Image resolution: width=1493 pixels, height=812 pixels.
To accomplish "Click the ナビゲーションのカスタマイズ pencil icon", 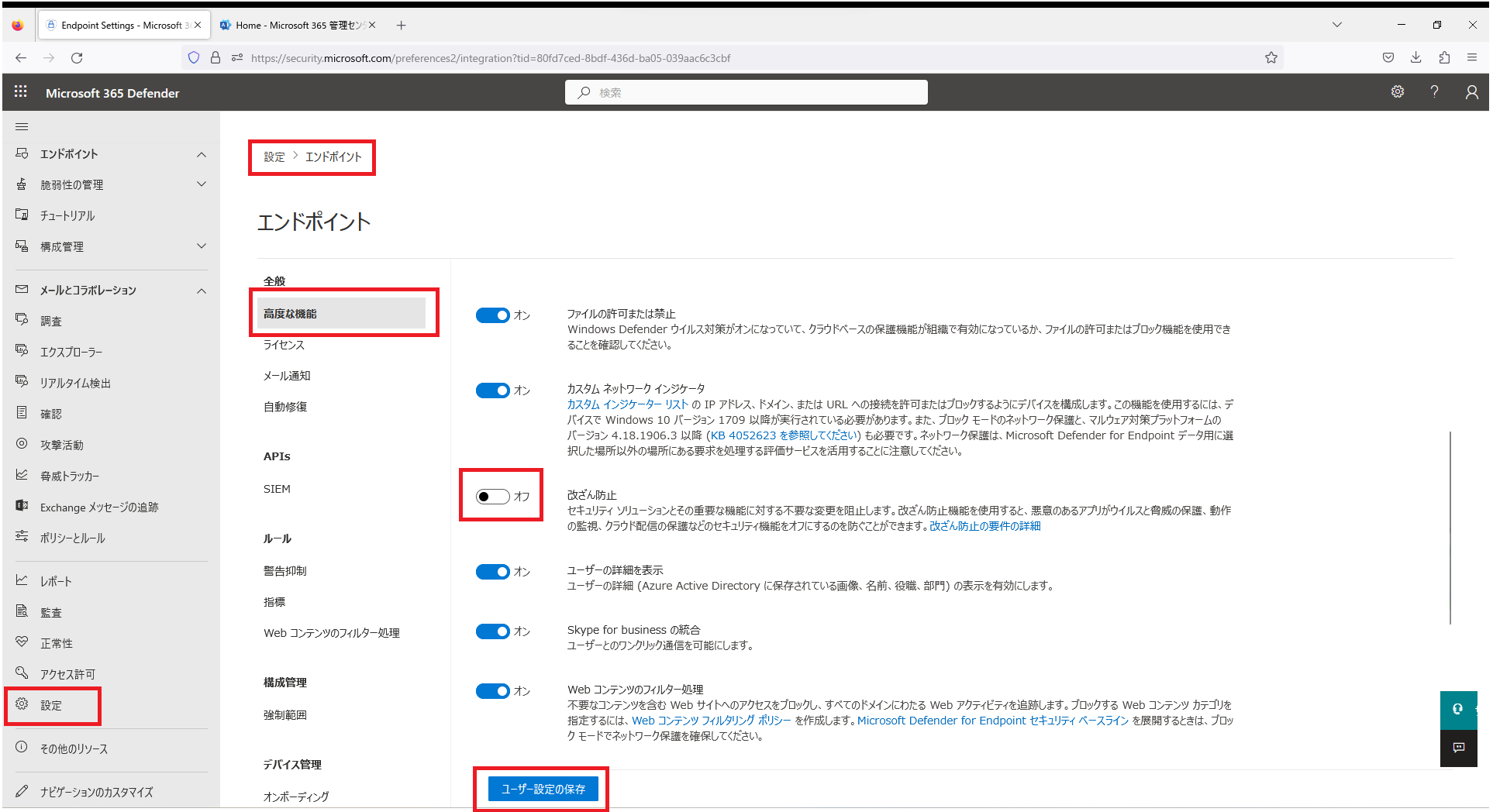I will [x=22, y=791].
